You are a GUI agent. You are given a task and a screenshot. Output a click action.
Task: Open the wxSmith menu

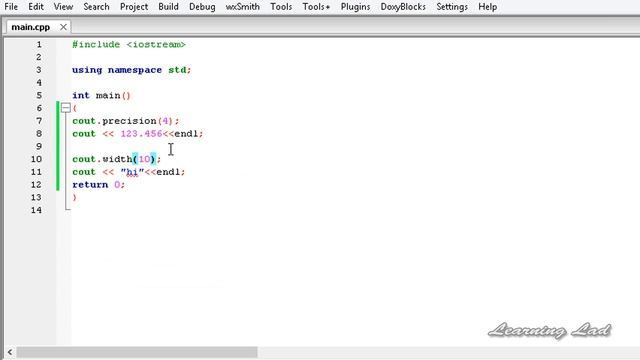click(242, 7)
